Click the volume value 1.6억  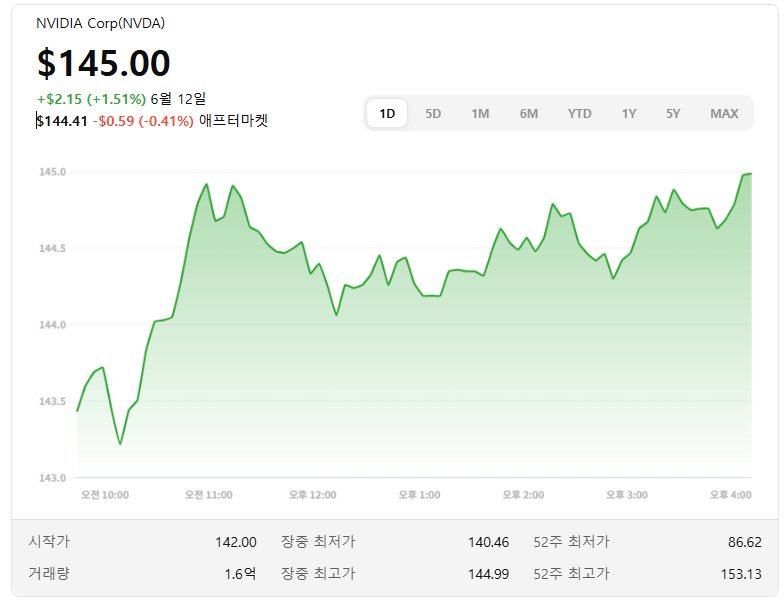click(240, 574)
